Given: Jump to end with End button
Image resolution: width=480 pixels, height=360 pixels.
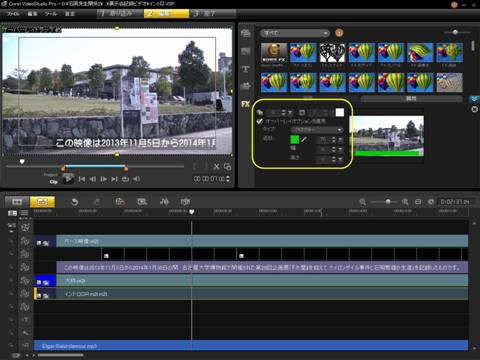Looking at the screenshot, I should point(114,179).
